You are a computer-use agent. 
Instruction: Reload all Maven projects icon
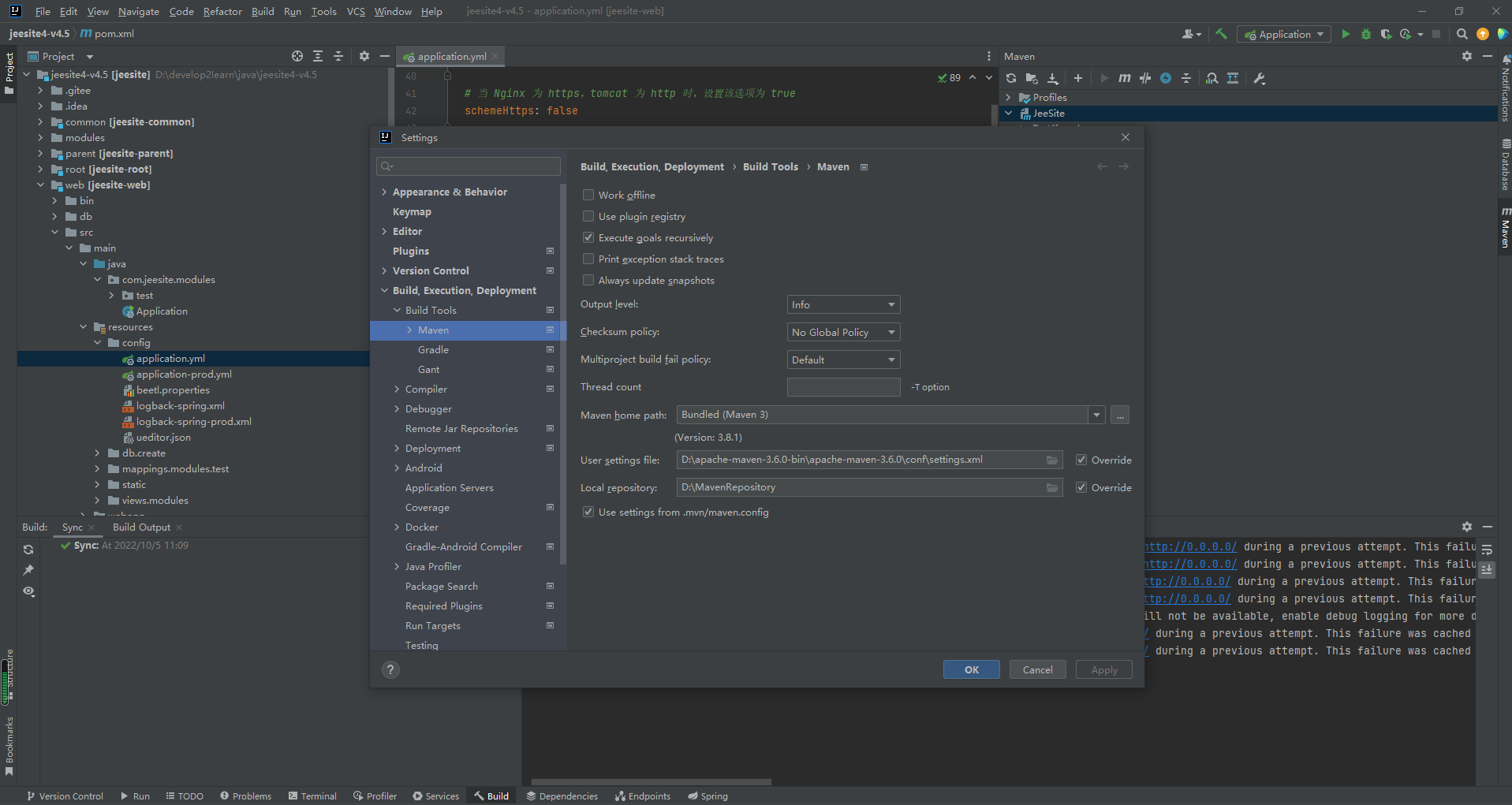[x=1011, y=78]
